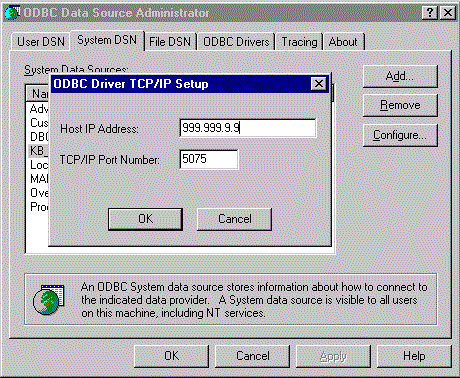Close the ODBC Data Source Administrator window

448,13
